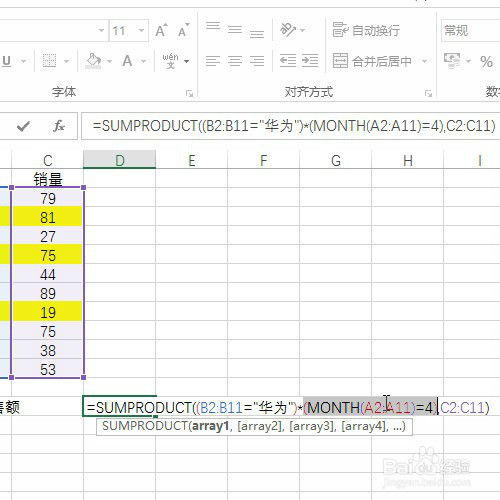The height and width of the screenshot is (500, 500).
Task: Select column G header
Action: coord(336,160)
